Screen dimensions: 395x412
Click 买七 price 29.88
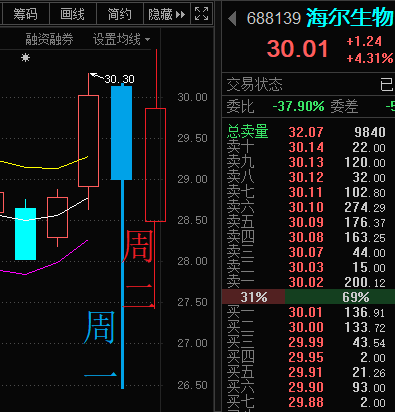point(306,402)
